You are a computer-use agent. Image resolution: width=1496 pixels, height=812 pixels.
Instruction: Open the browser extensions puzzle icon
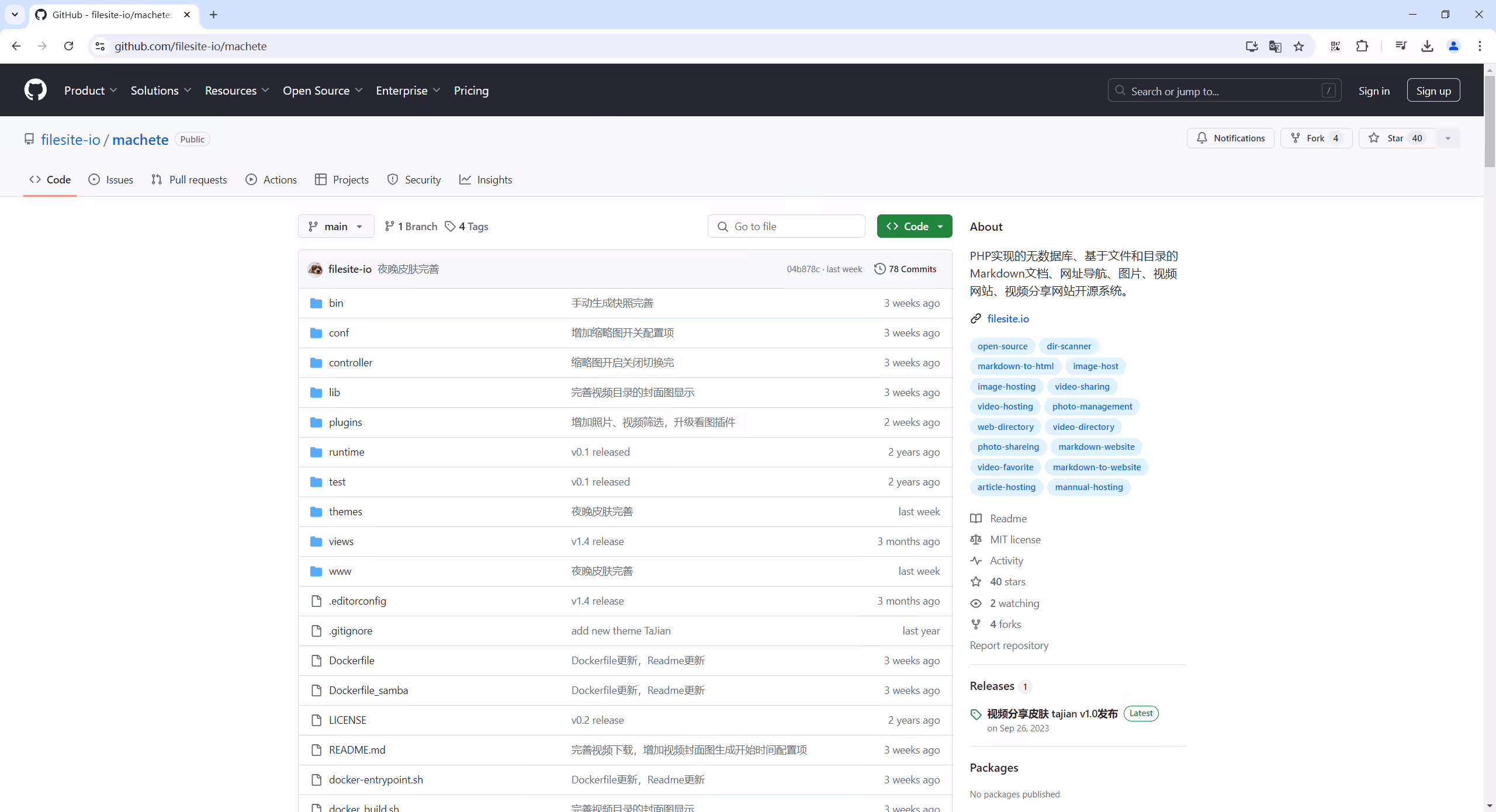pos(1362,46)
